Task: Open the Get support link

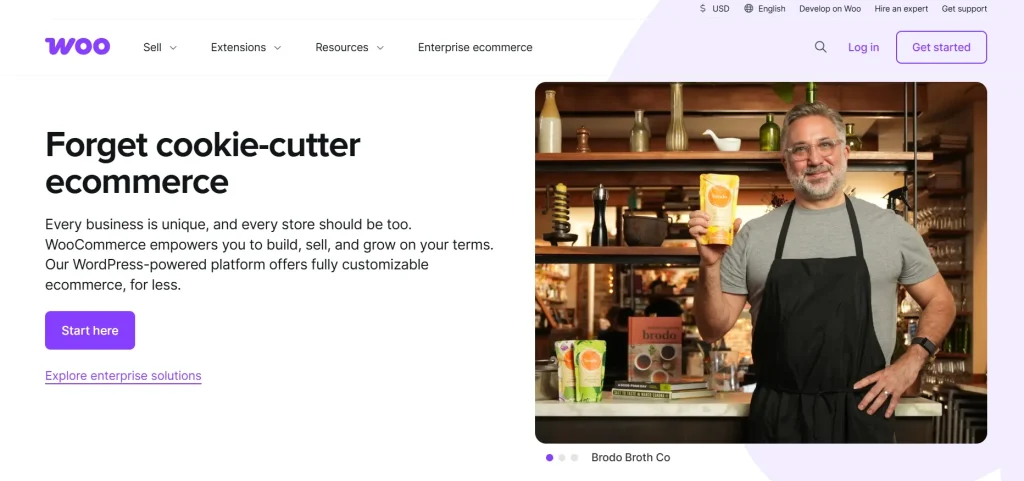Action: pos(965,8)
